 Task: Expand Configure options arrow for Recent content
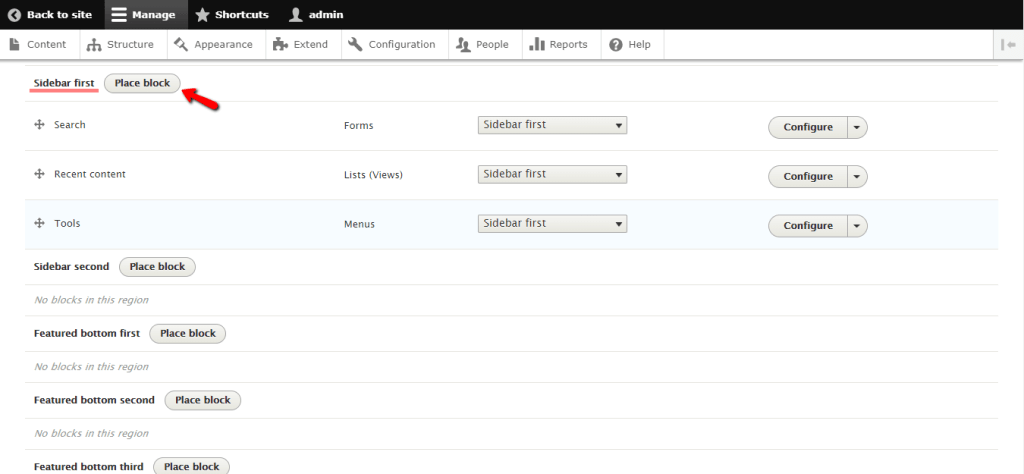point(857,176)
